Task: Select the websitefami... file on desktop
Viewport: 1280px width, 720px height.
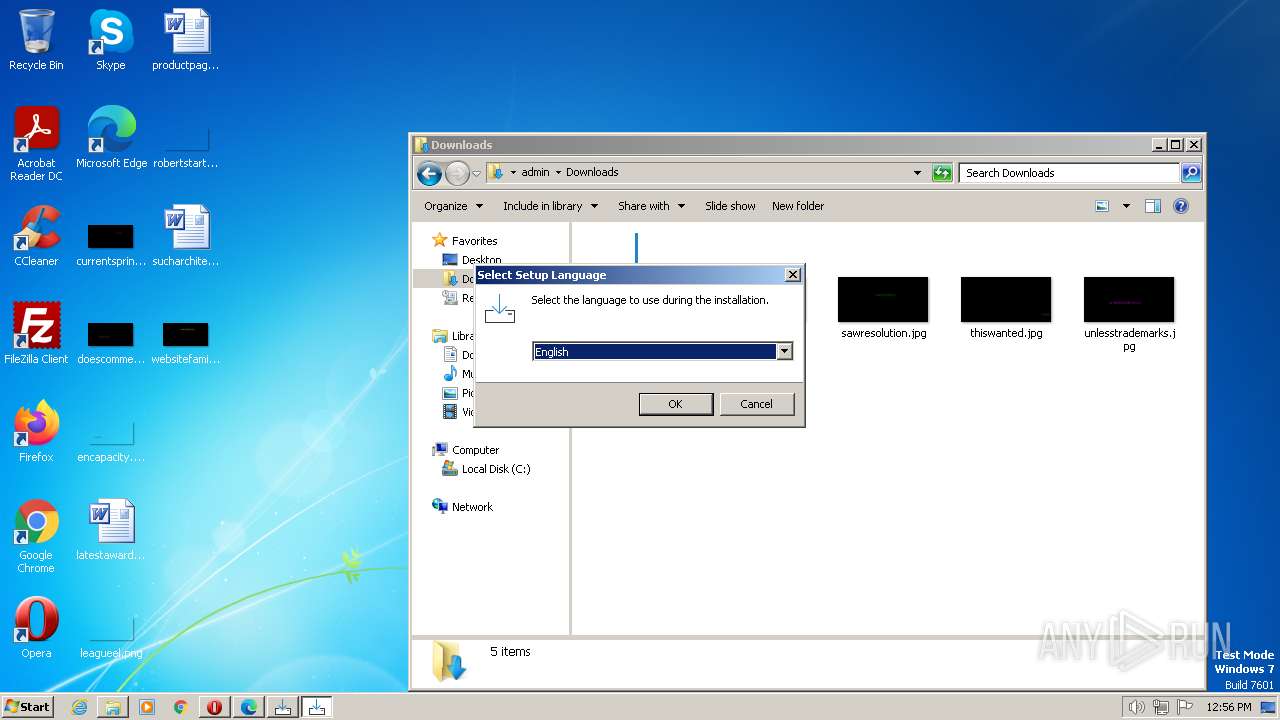Action: pos(186,342)
